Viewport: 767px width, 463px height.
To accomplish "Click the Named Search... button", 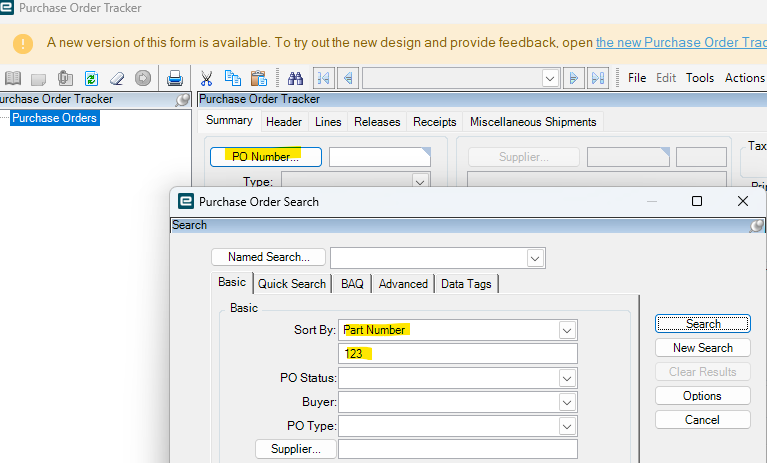I will click(269, 257).
